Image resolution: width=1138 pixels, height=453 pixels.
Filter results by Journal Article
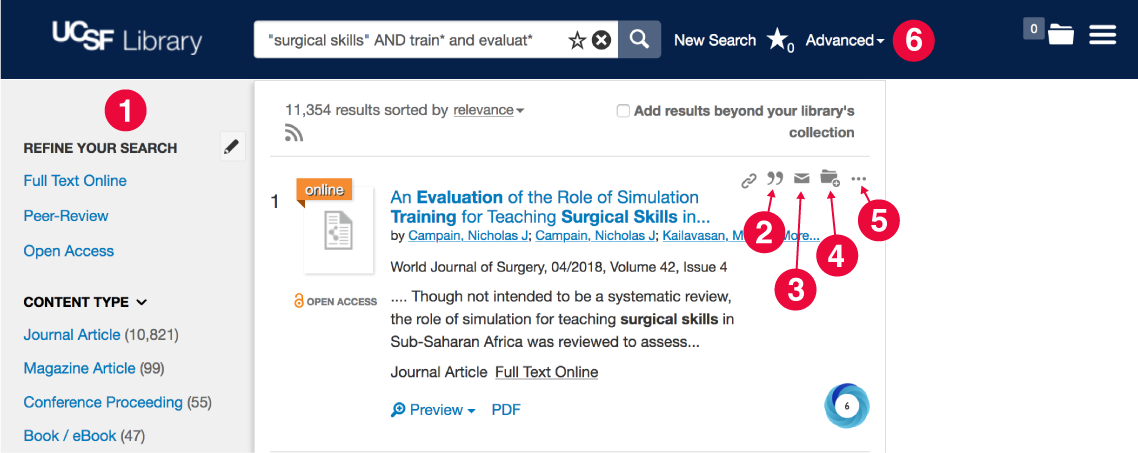(72, 335)
